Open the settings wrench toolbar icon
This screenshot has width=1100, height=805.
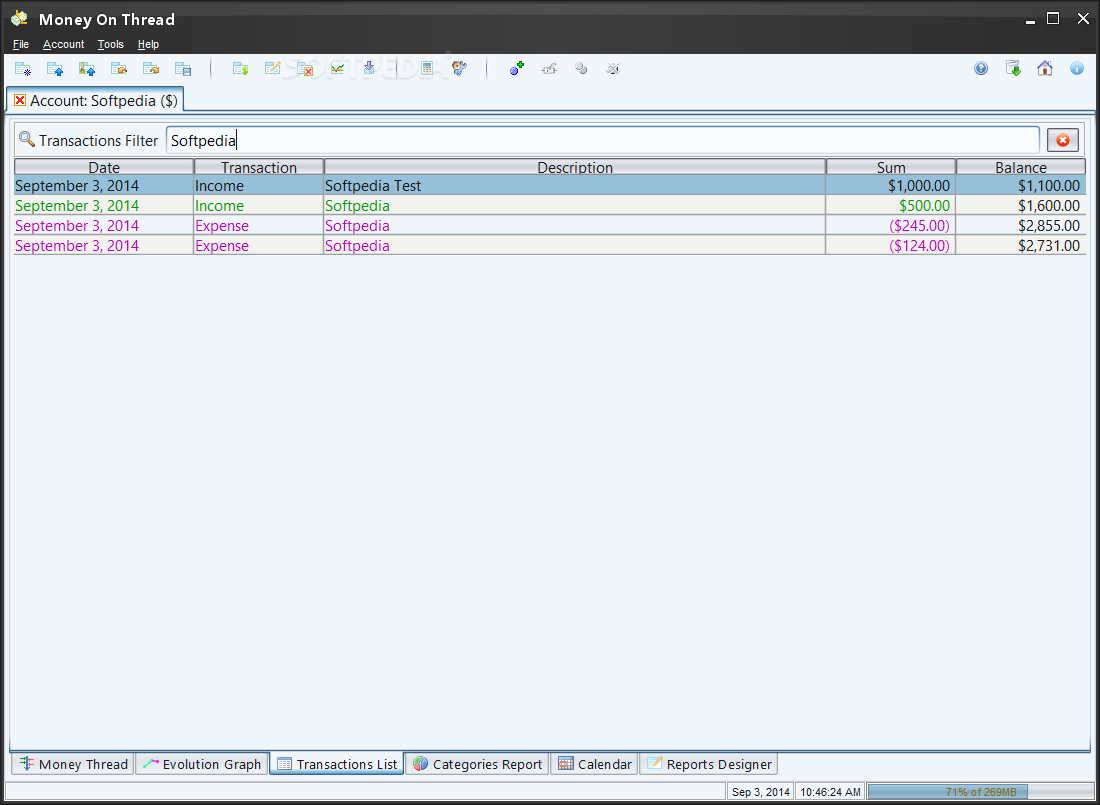click(x=459, y=69)
